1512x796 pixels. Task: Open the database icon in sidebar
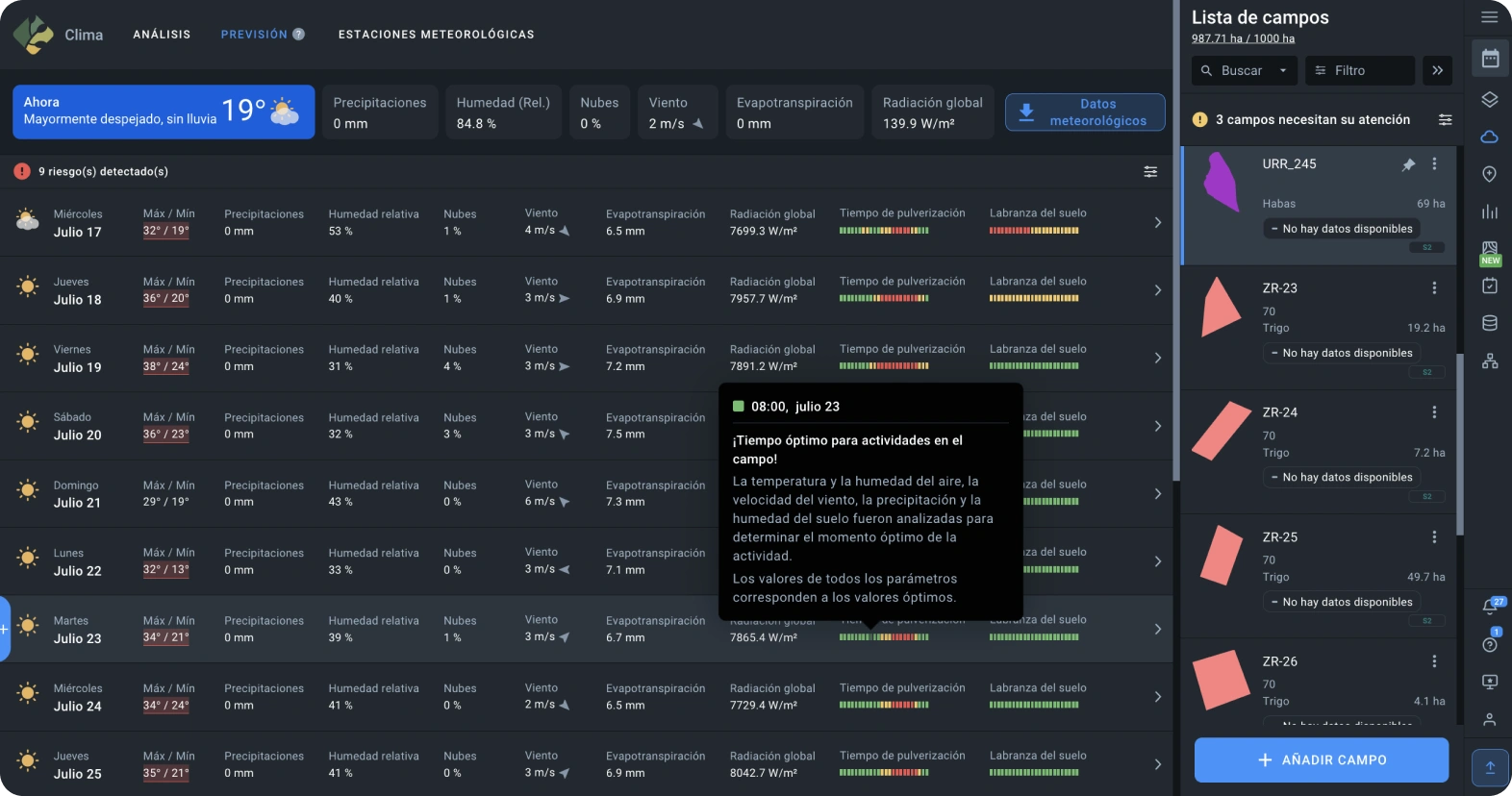[x=1490, y=323]
